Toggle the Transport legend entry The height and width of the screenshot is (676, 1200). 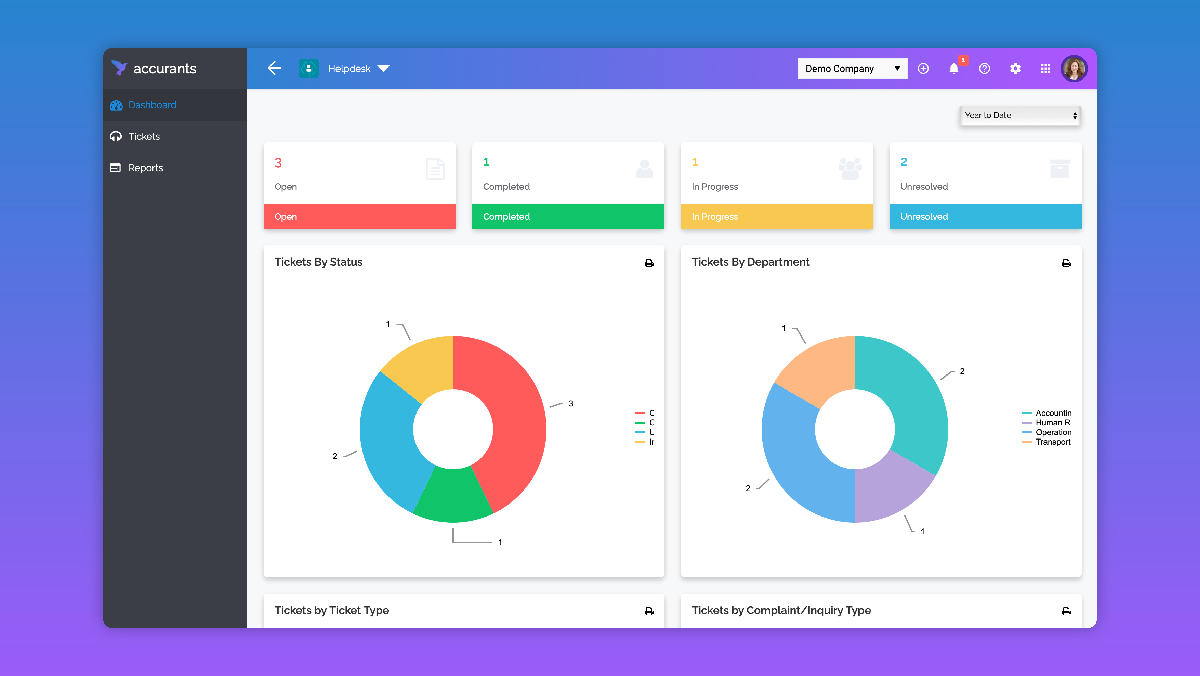coord(1047,442)
